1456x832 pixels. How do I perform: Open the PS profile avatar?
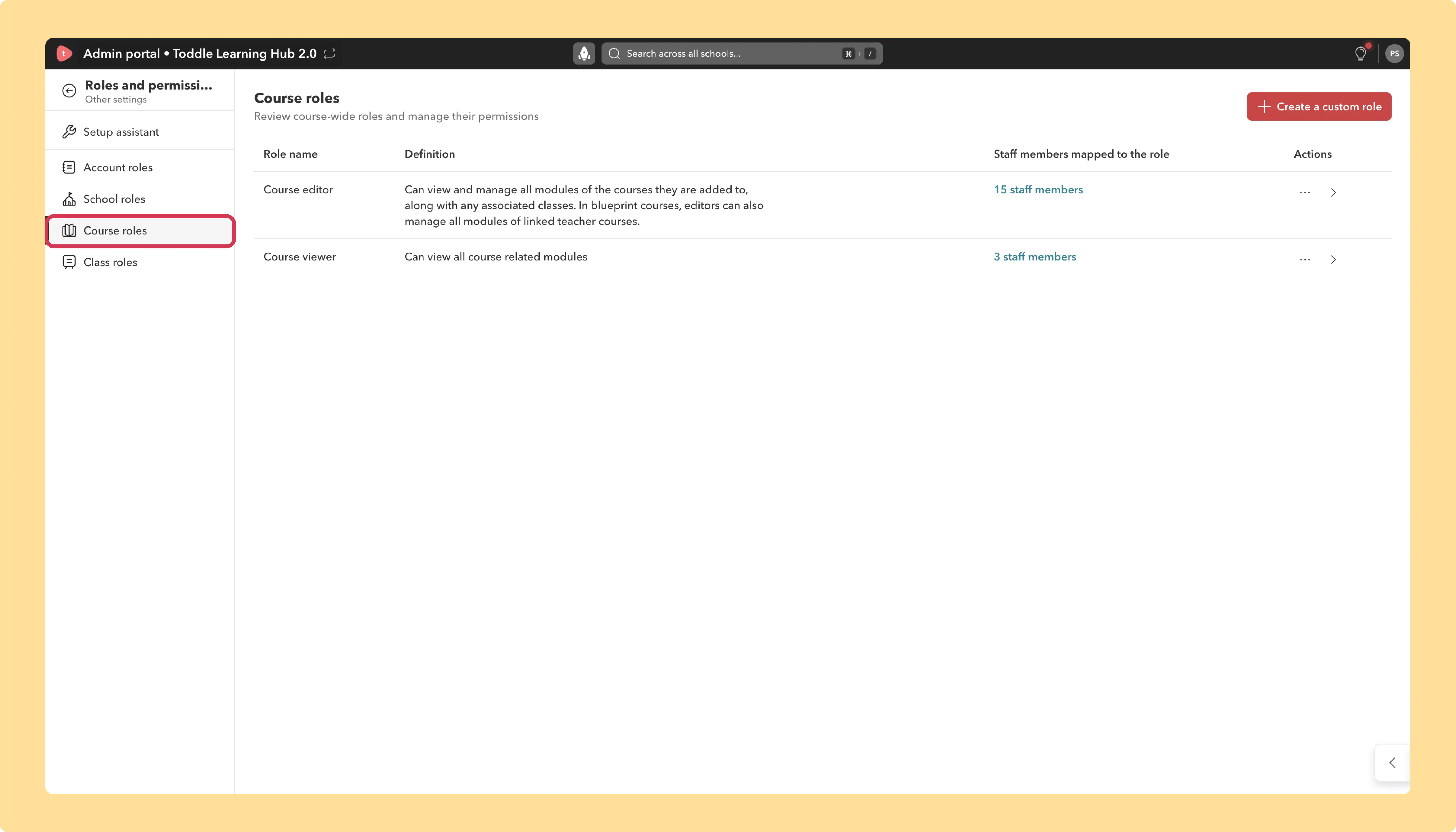[x=1394, y=54]
